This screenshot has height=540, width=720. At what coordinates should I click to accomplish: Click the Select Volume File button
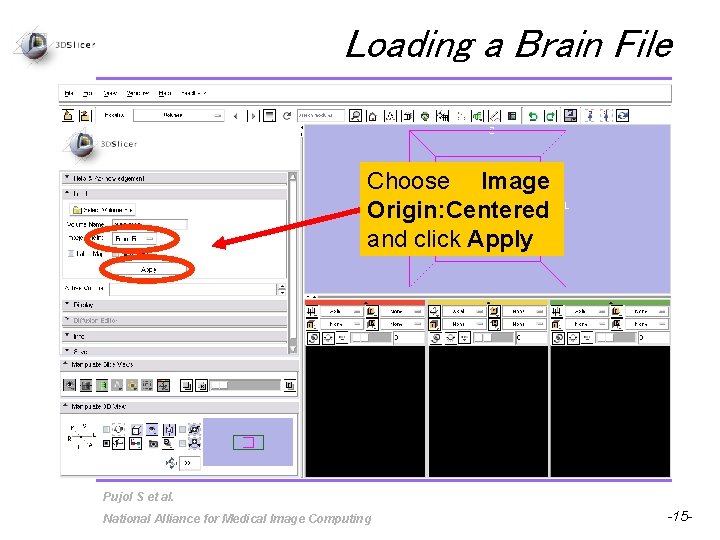pos(102,210)
